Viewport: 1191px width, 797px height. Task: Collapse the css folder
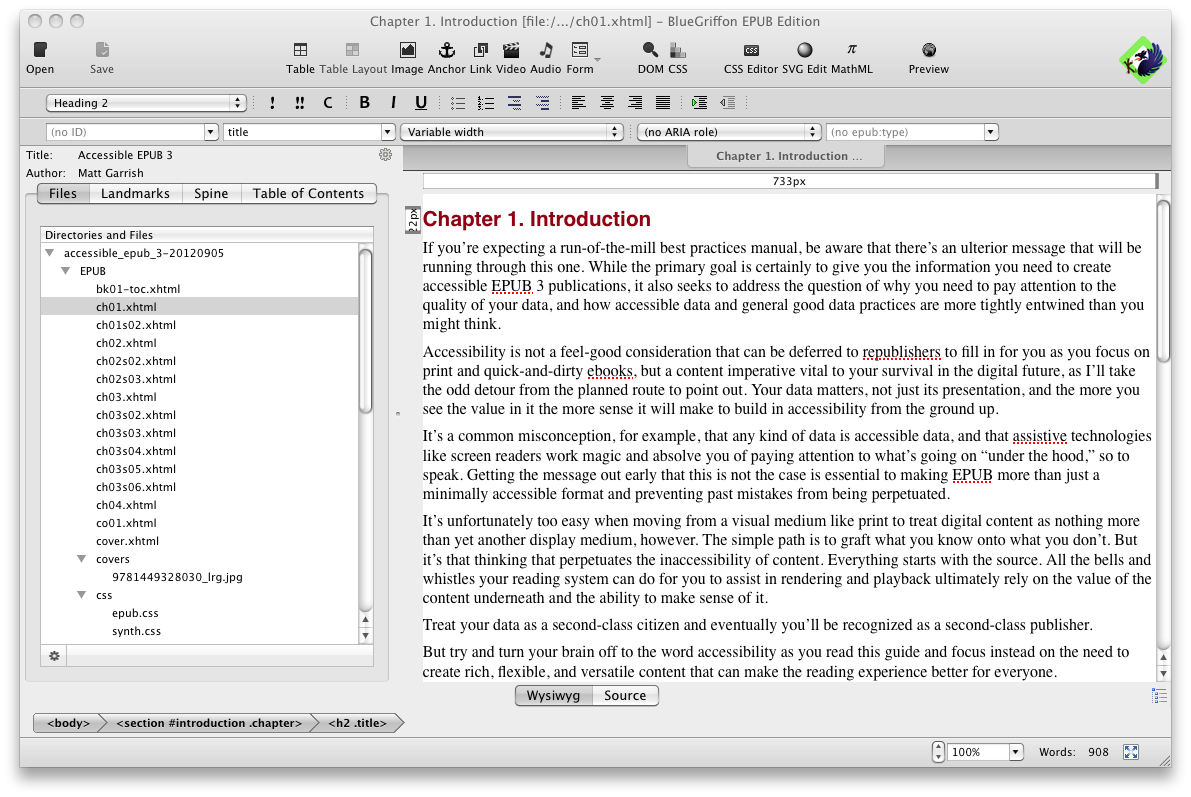tap(81, 595)
